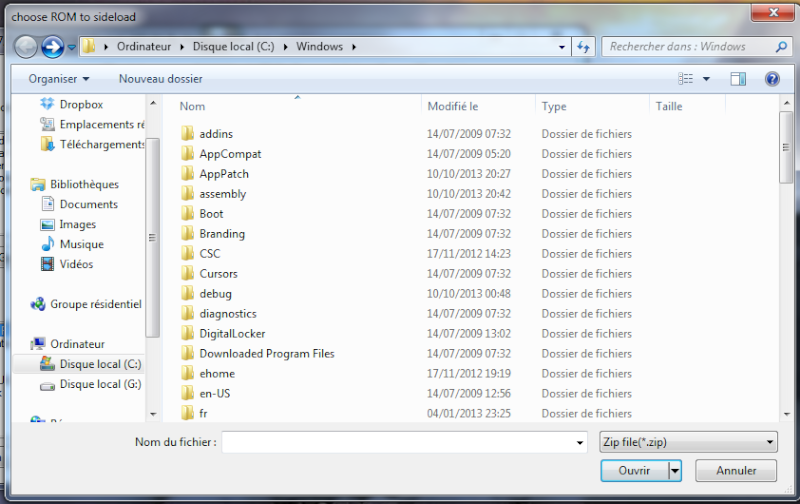Click navigation pane scrollbar down arrow
800x504 pixels.
point(153,414)
